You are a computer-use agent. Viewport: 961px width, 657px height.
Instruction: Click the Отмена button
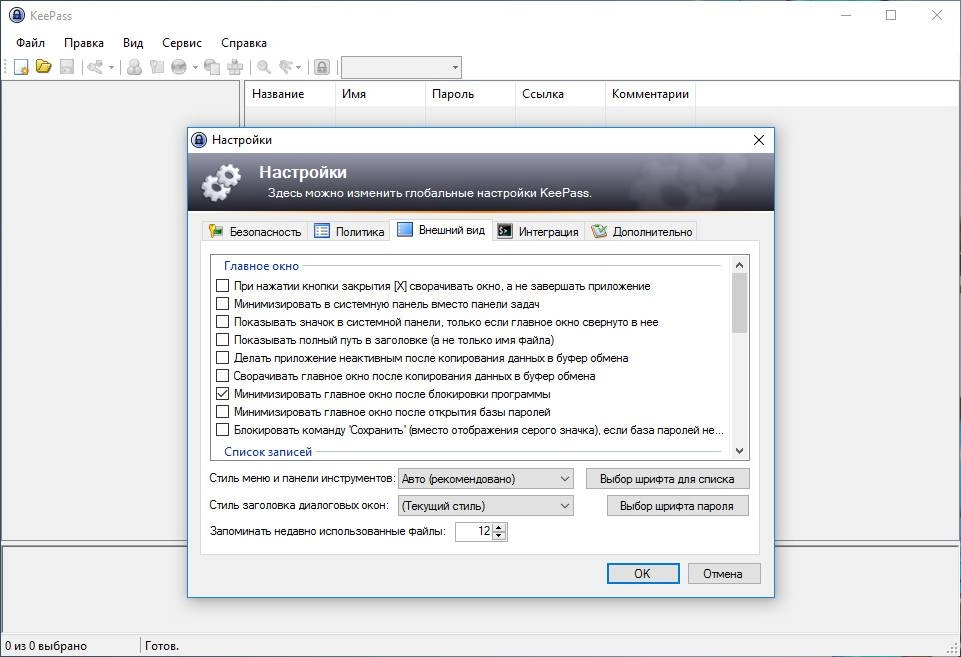[x=723, y=574]
